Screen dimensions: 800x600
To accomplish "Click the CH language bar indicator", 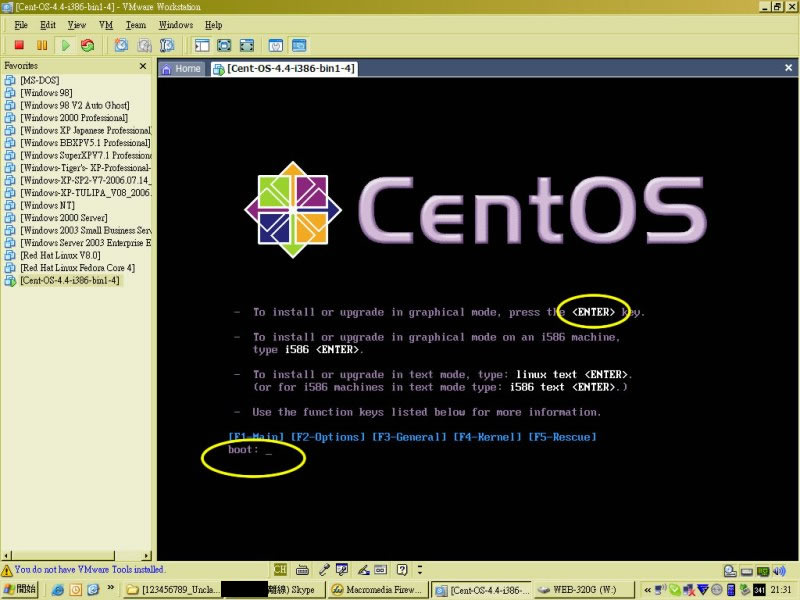I will point(280,569).
